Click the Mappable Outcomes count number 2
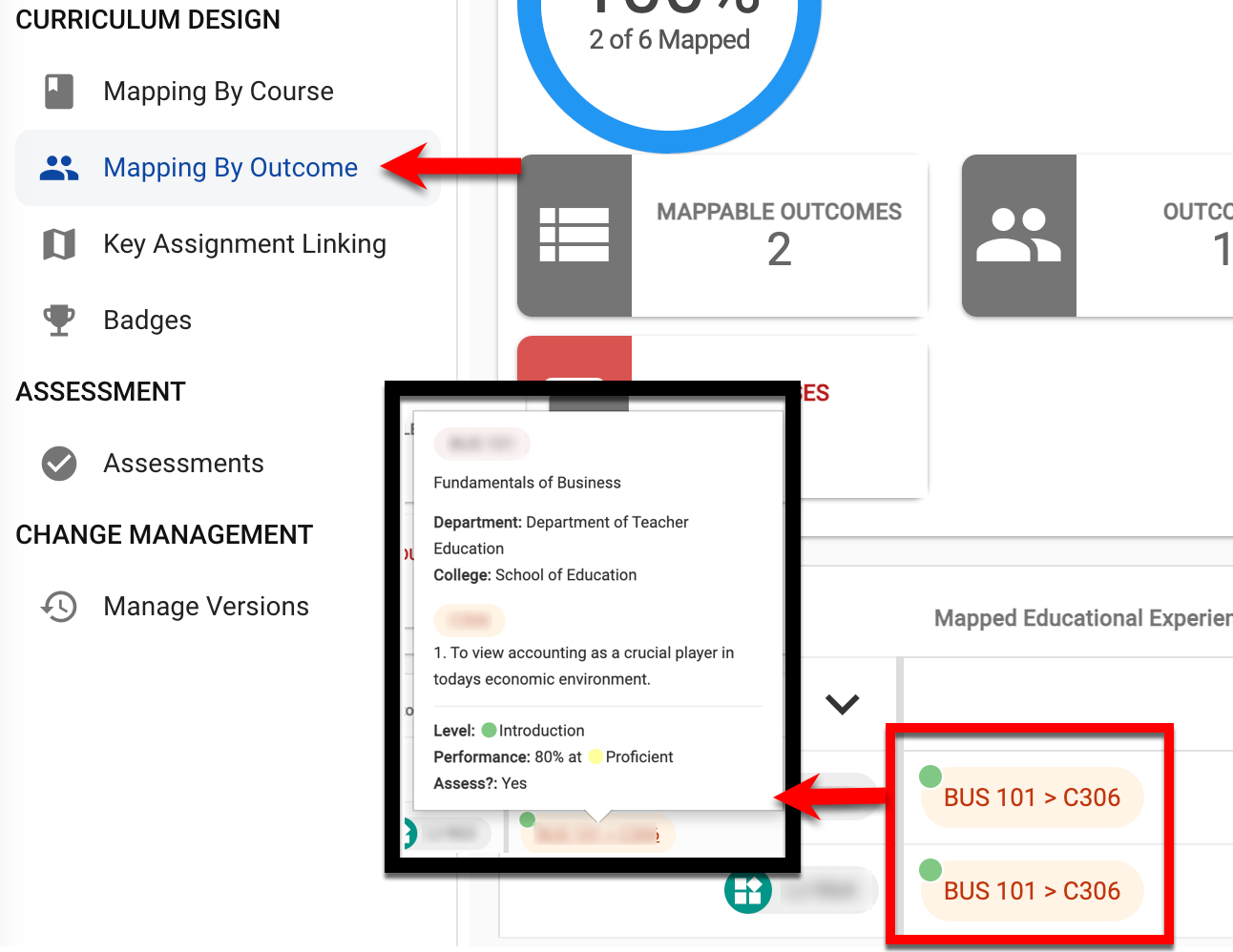This screenshot has width=1233, height=952. pyautogui.click(x=779, y=250)
